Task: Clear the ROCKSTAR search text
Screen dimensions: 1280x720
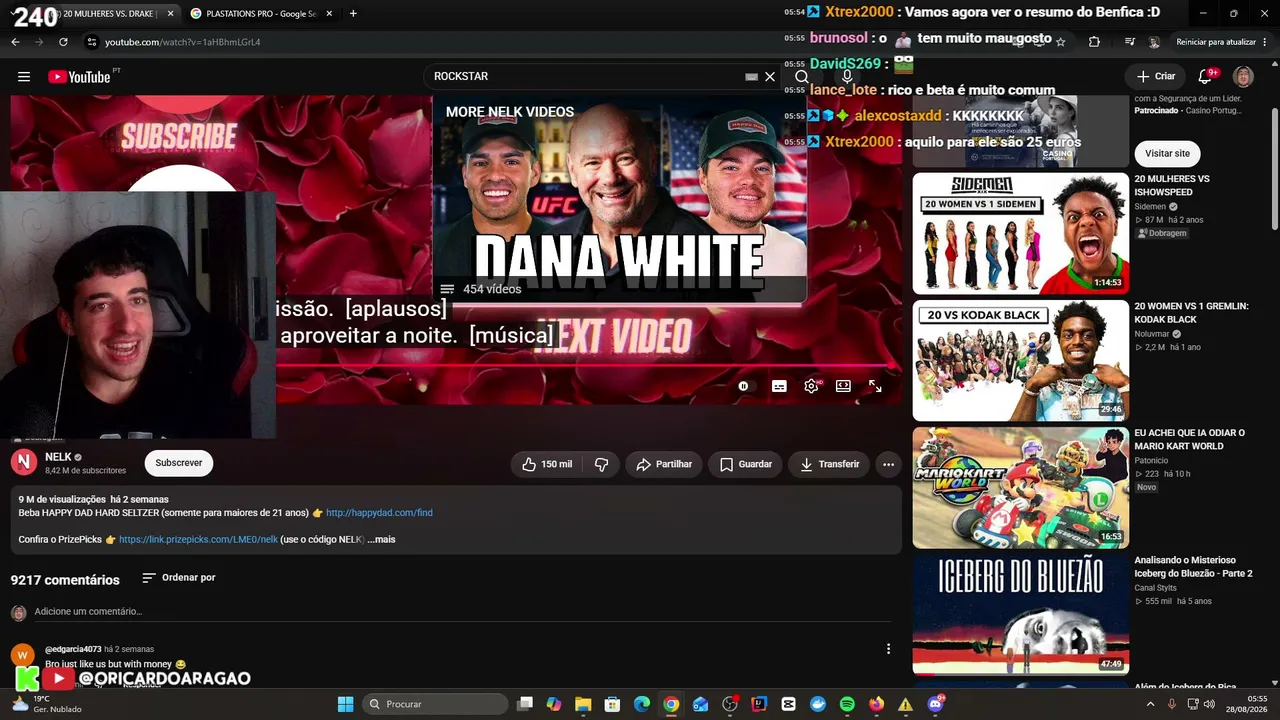Action: point(770,77)
